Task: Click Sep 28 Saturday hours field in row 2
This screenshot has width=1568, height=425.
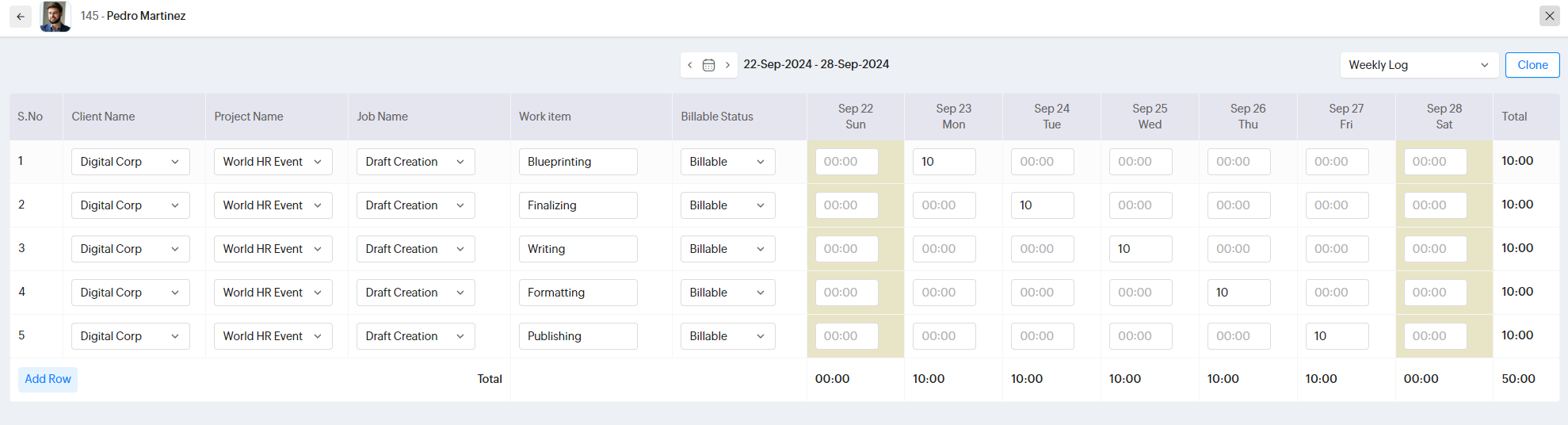Action: (1435, 205)
